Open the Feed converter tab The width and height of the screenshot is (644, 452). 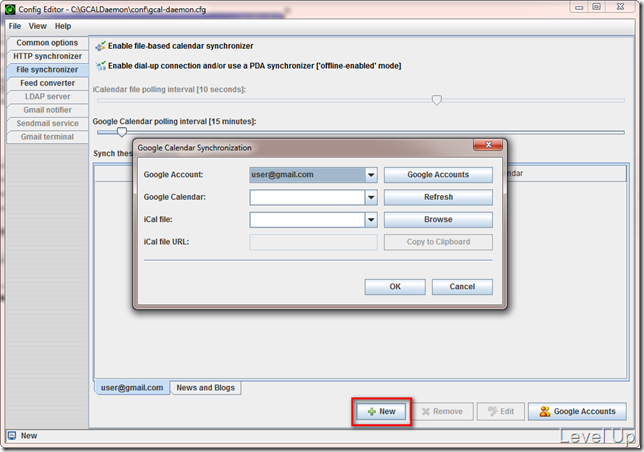(x=47, y=83)
